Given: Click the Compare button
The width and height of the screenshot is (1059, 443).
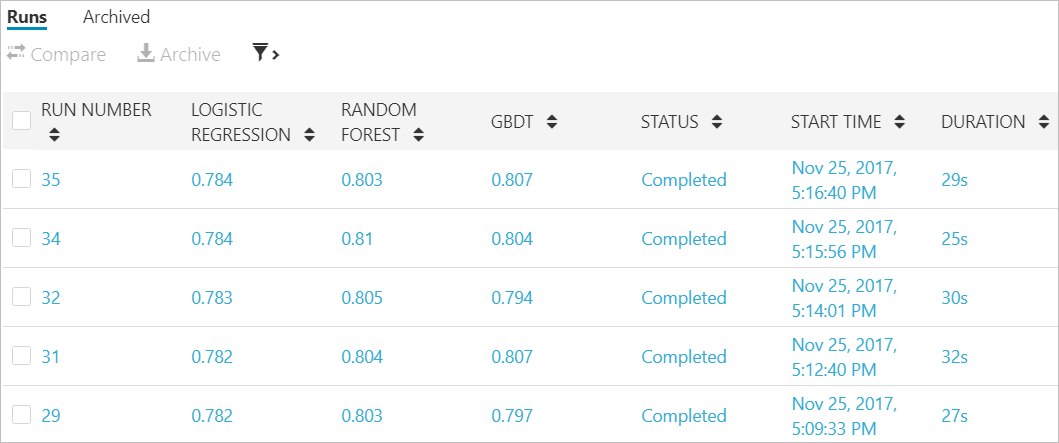Looking at the screenshot, I should click(x=57, y=55).
